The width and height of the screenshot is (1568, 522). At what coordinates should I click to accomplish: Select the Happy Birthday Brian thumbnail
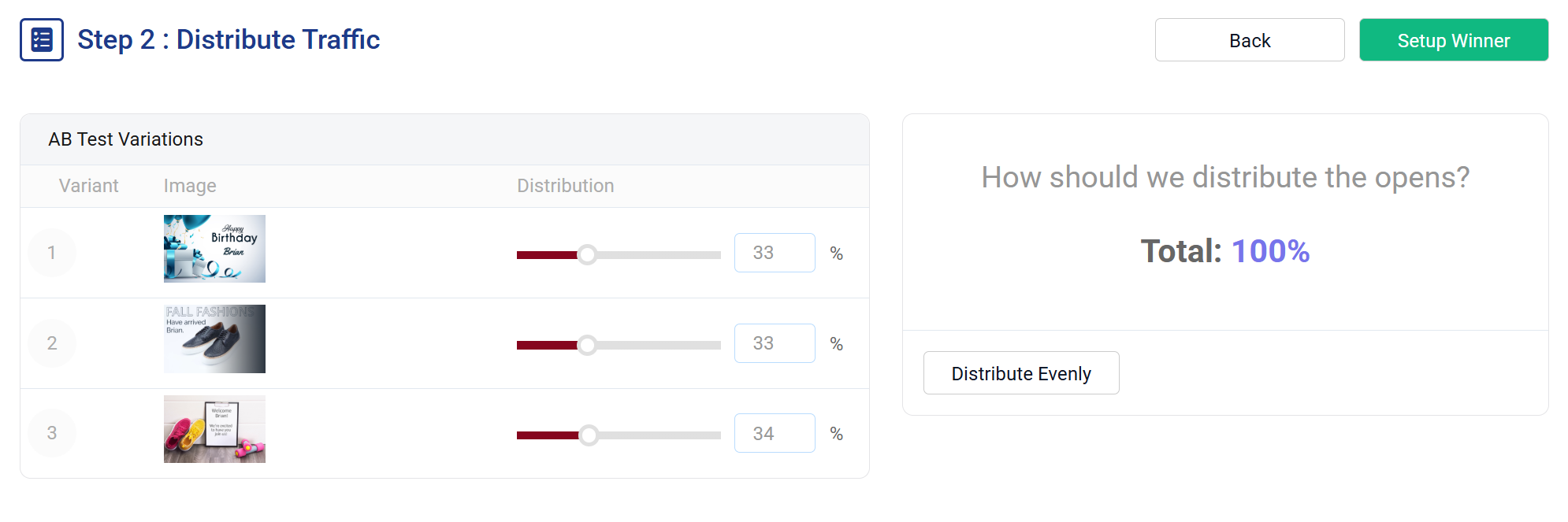[214, 248]
